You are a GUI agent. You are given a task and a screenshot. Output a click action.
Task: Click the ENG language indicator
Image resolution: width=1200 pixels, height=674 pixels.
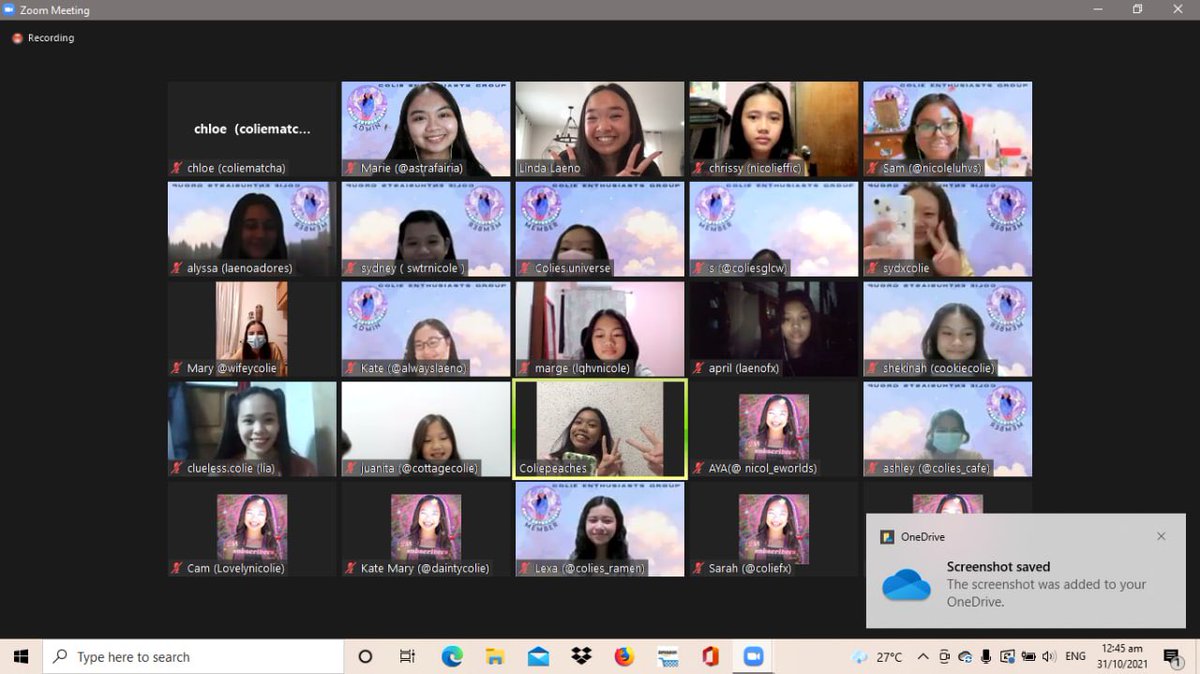tap(1075, 657)
